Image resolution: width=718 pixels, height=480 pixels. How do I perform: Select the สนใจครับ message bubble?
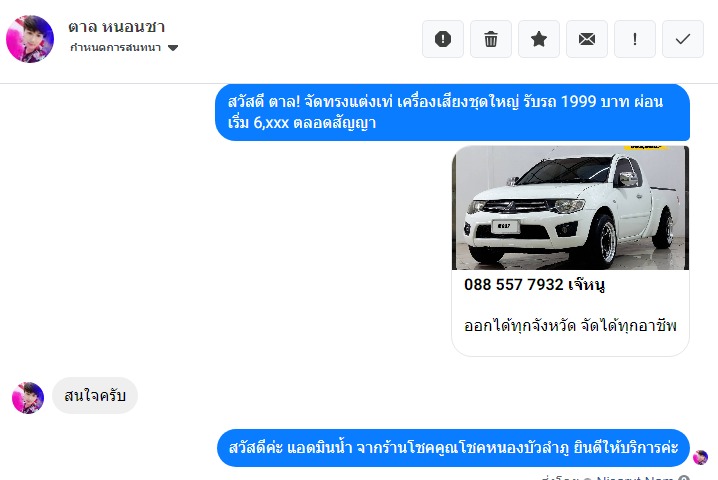(x=95, y=396)
